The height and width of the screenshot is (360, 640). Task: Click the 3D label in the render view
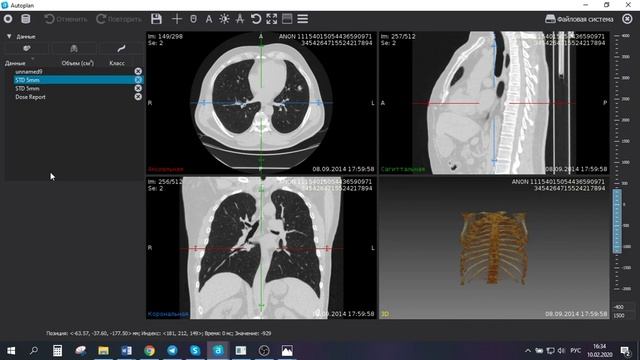coord(384,314)
